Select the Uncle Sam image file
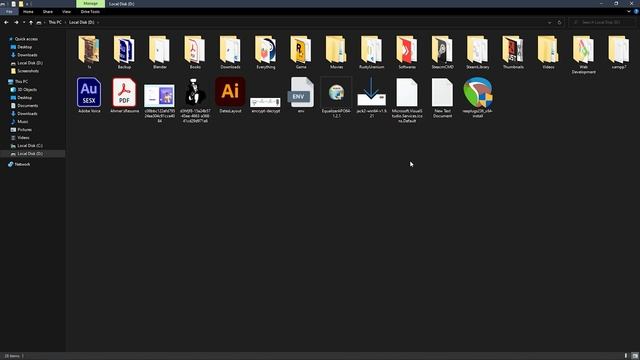 (x=195, y=100)
